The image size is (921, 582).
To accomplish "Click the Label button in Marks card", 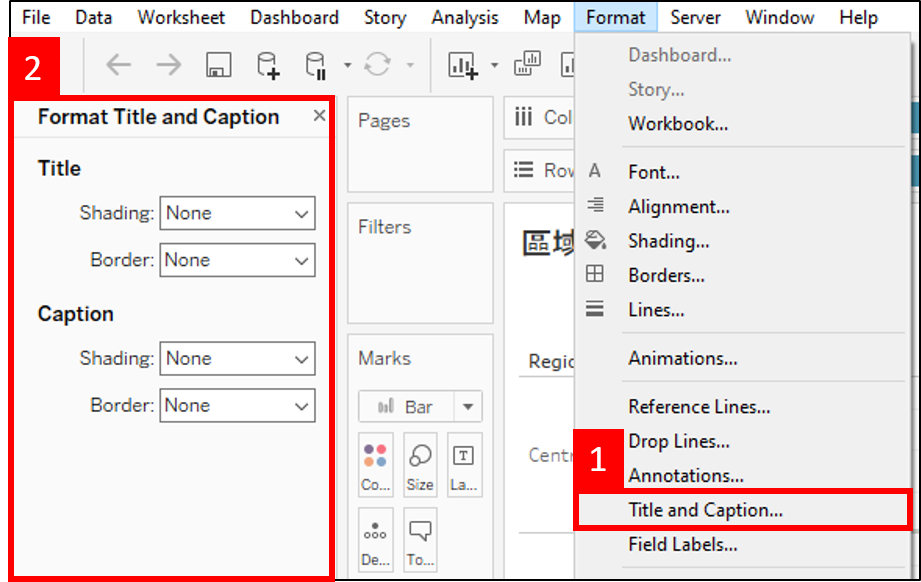I will click(464, 465).
